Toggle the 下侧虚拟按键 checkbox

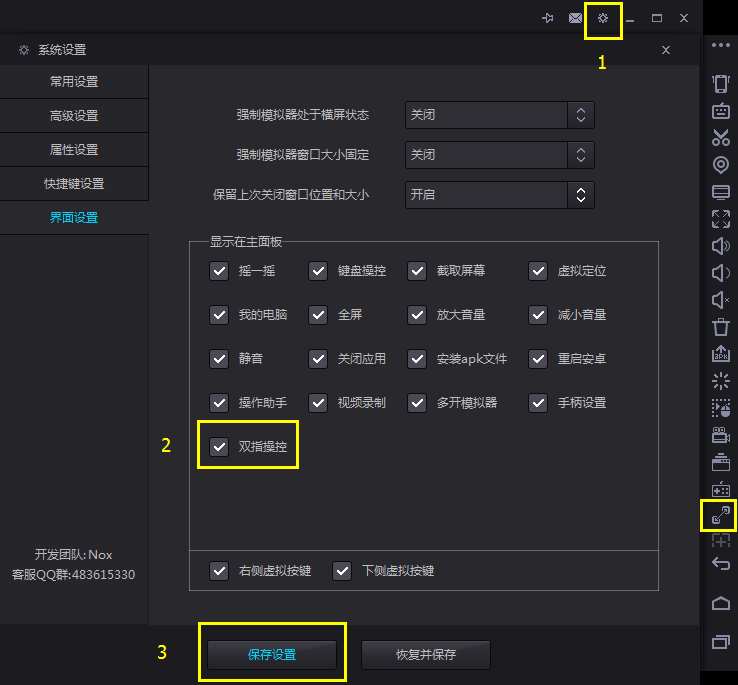pyautogui.click(x=342, y=571)
